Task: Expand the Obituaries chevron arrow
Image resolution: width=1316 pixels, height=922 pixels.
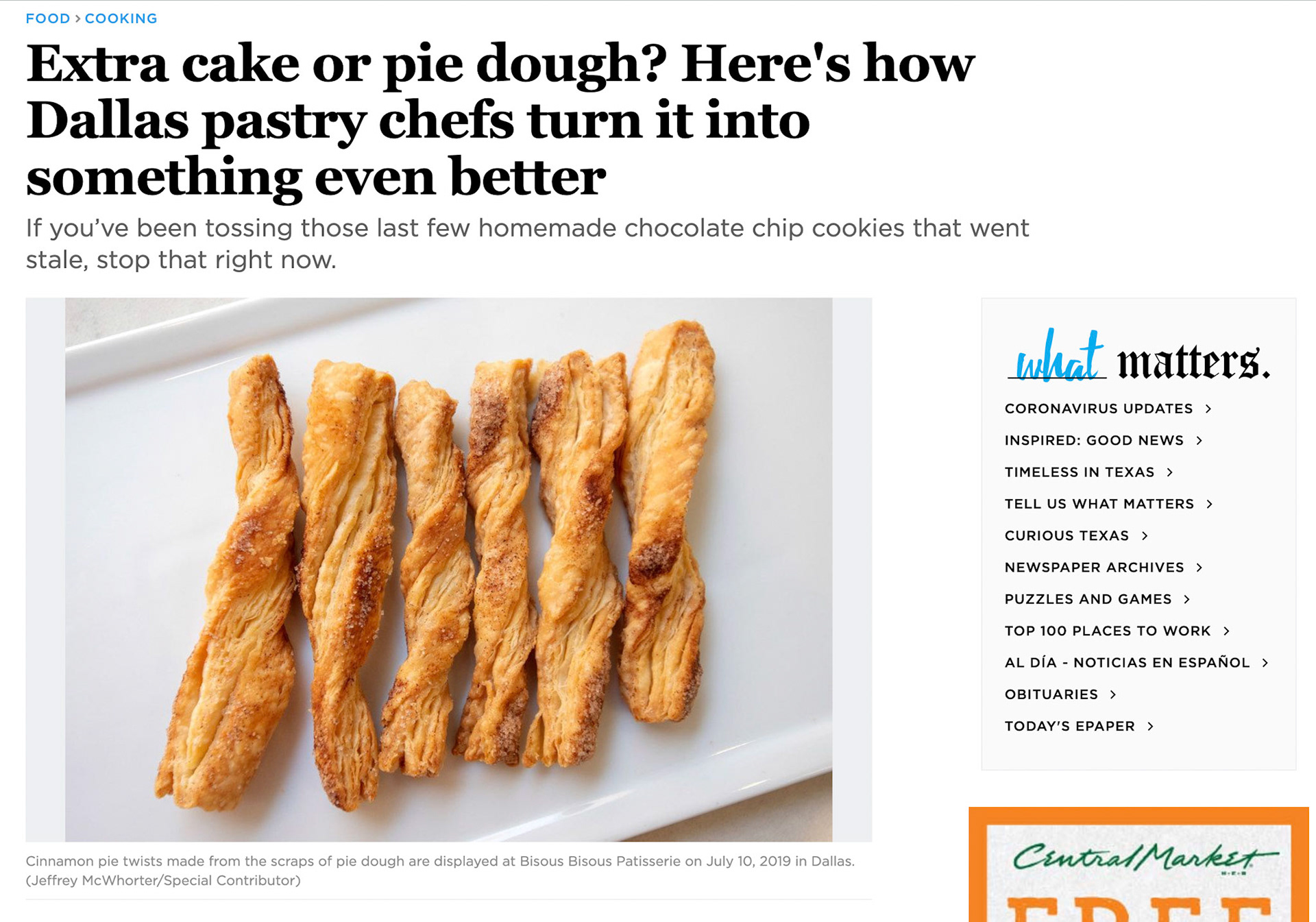Action: click(x=1113, y=694)
